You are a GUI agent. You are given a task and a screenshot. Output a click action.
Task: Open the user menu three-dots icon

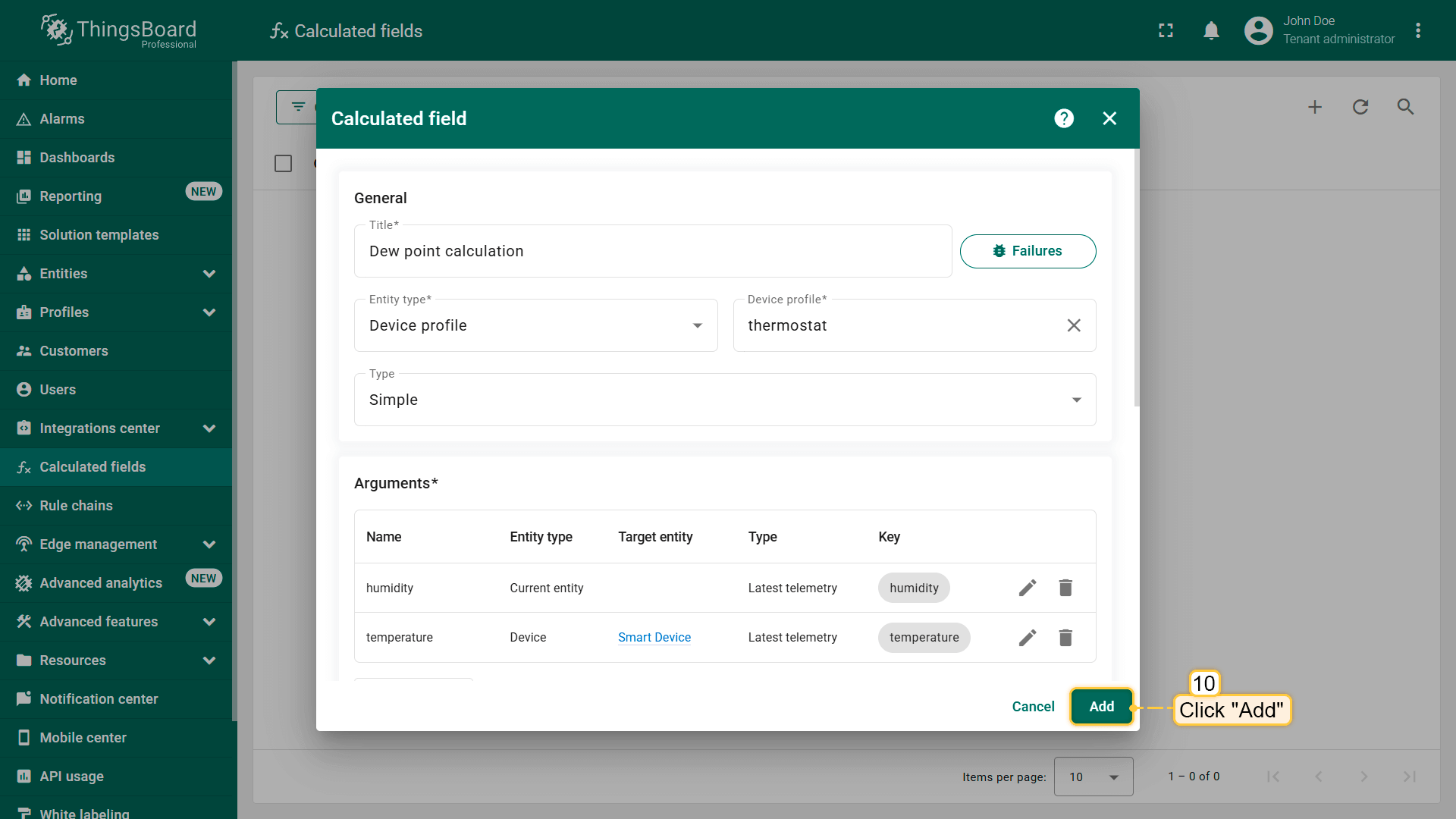coord(1418,31)
